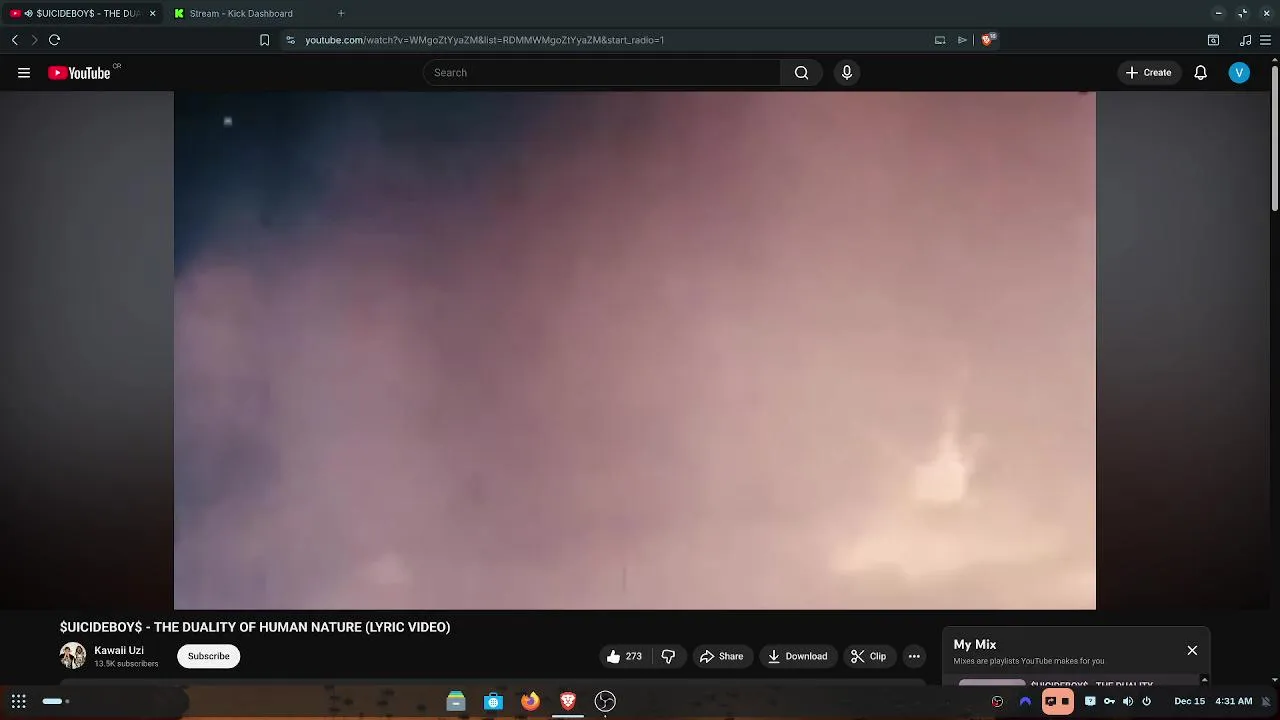The width and height of the screenshot is (1280, 720).
Task: Open YouTube notifications bell
Action: 1200,73
